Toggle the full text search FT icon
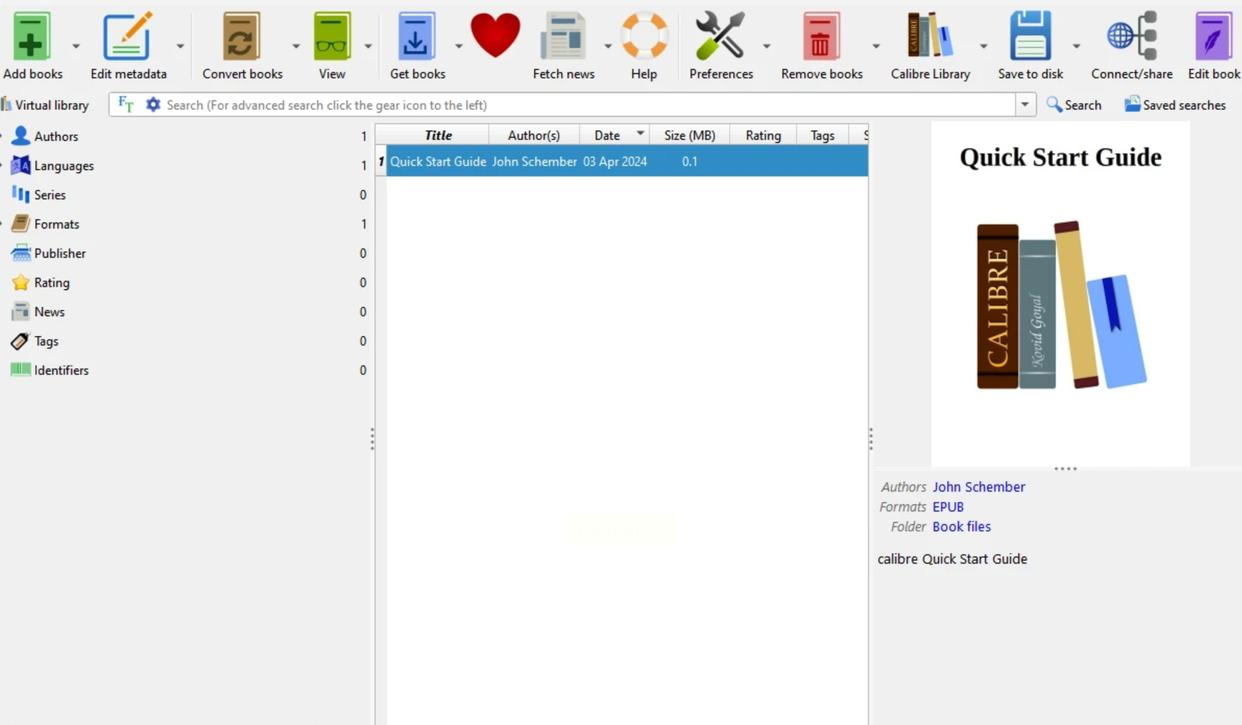Screen dimensions: 1242x725 126,104
